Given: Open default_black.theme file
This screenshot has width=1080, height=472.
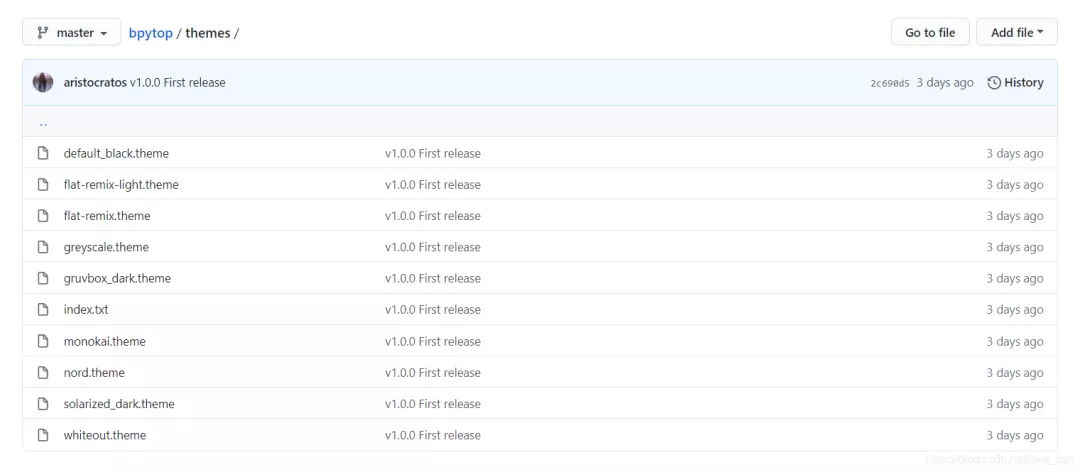Looking at the screenshot, I should click(x=116, y=154).
